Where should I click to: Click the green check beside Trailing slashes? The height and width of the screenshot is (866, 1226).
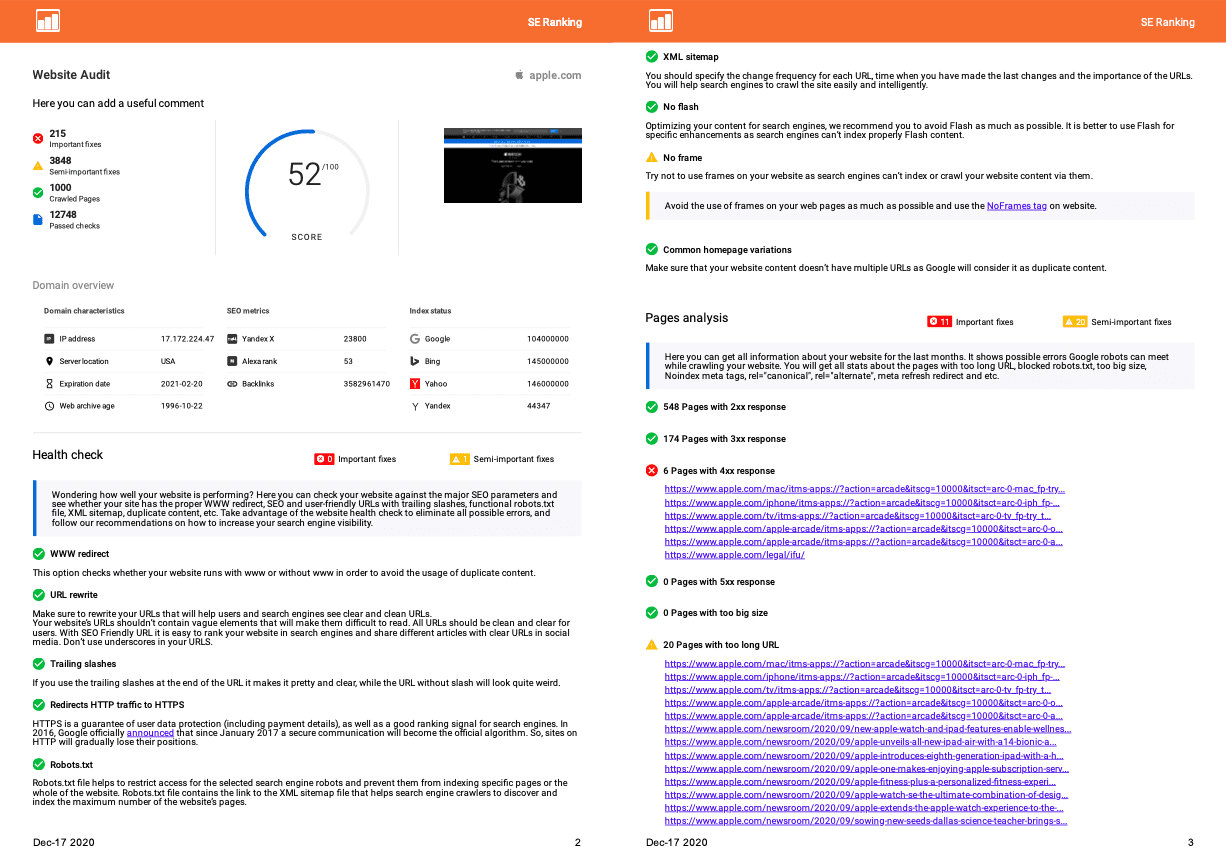tap(39, 664)
